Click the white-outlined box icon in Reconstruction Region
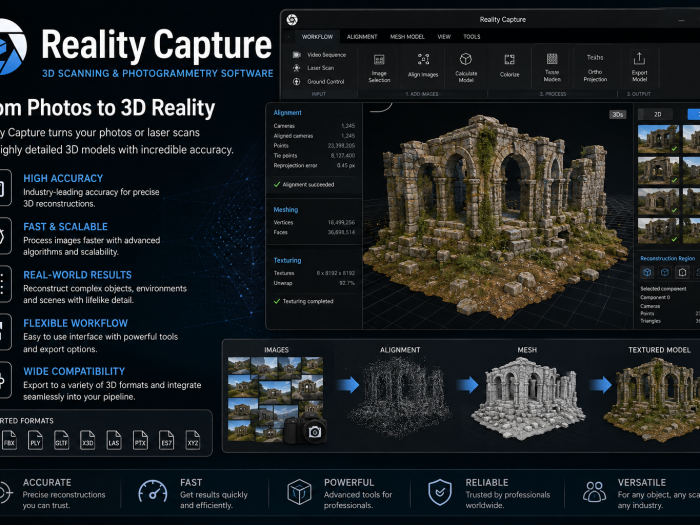The width and height of the screenshot is (700, 525). coord(682,272)
